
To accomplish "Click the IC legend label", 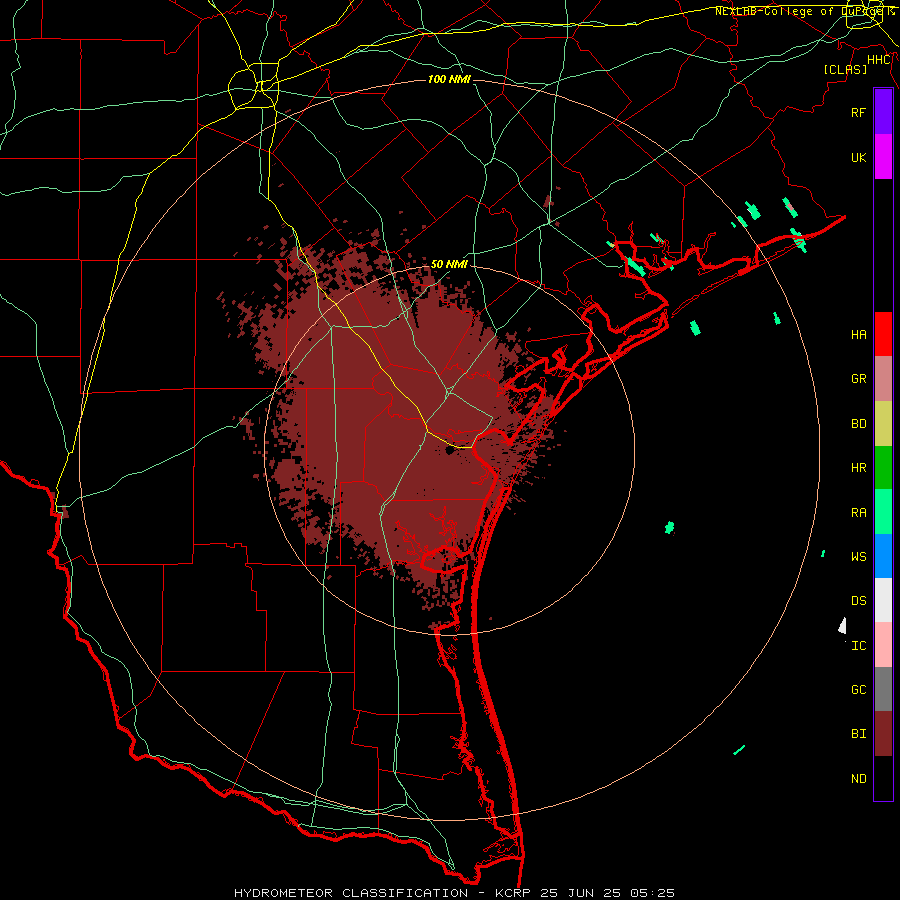I will click(859, 646).
